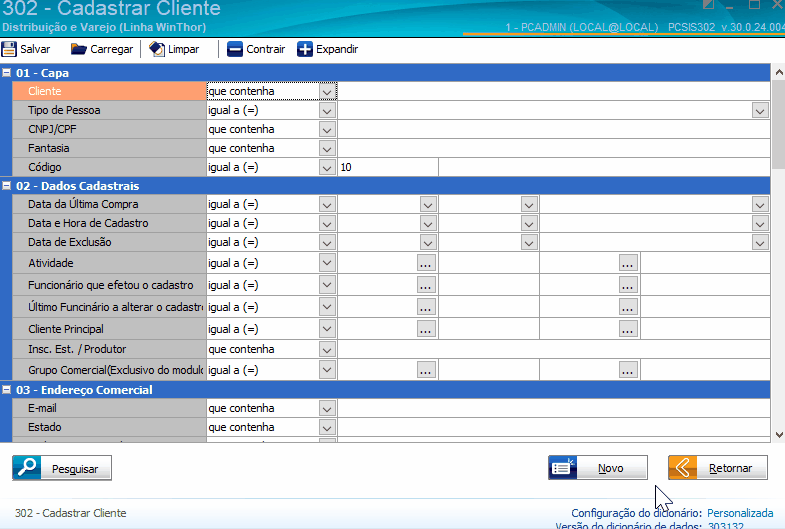Open the Tipo de Pessoa value dropdown
785x529 pixels.
pyautogui.click(x=760, y=111)
